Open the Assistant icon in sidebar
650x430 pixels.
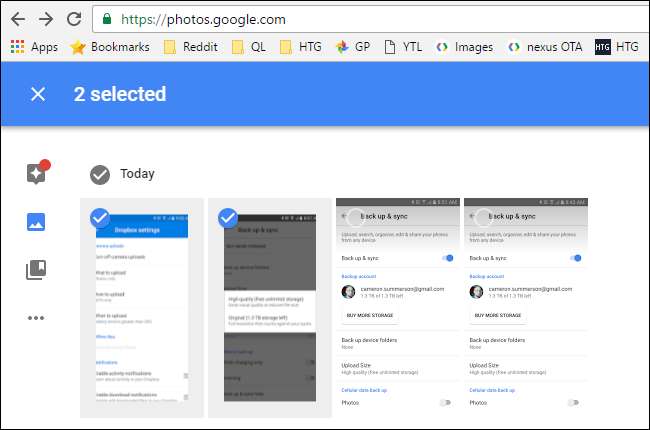[x=37, y=173]
